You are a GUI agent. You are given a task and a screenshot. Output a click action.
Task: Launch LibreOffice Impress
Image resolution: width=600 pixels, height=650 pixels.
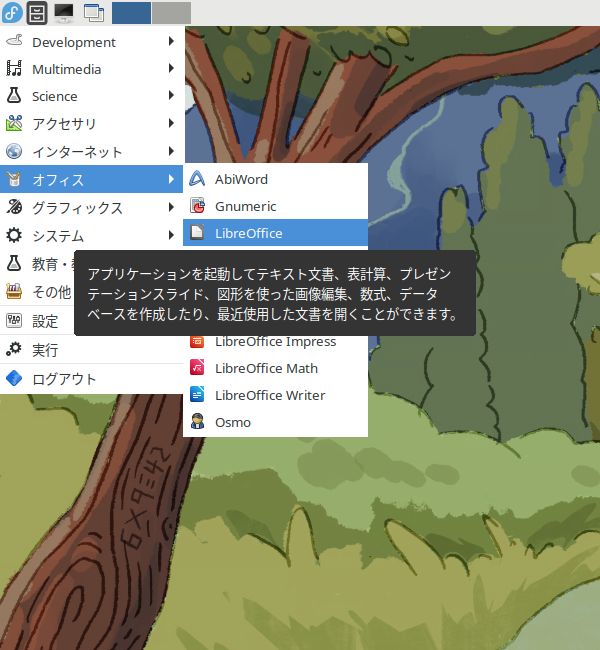[275, 342]
